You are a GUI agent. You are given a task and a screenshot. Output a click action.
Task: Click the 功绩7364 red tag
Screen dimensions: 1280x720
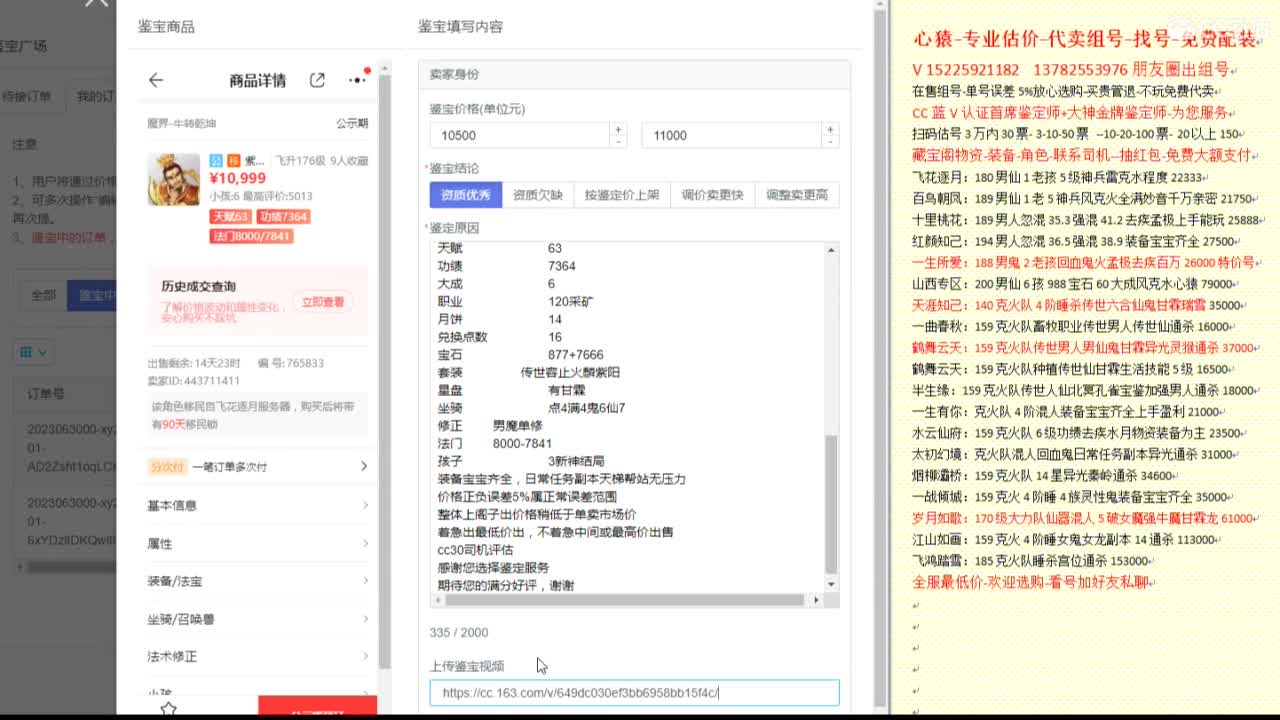click(283, 217)
